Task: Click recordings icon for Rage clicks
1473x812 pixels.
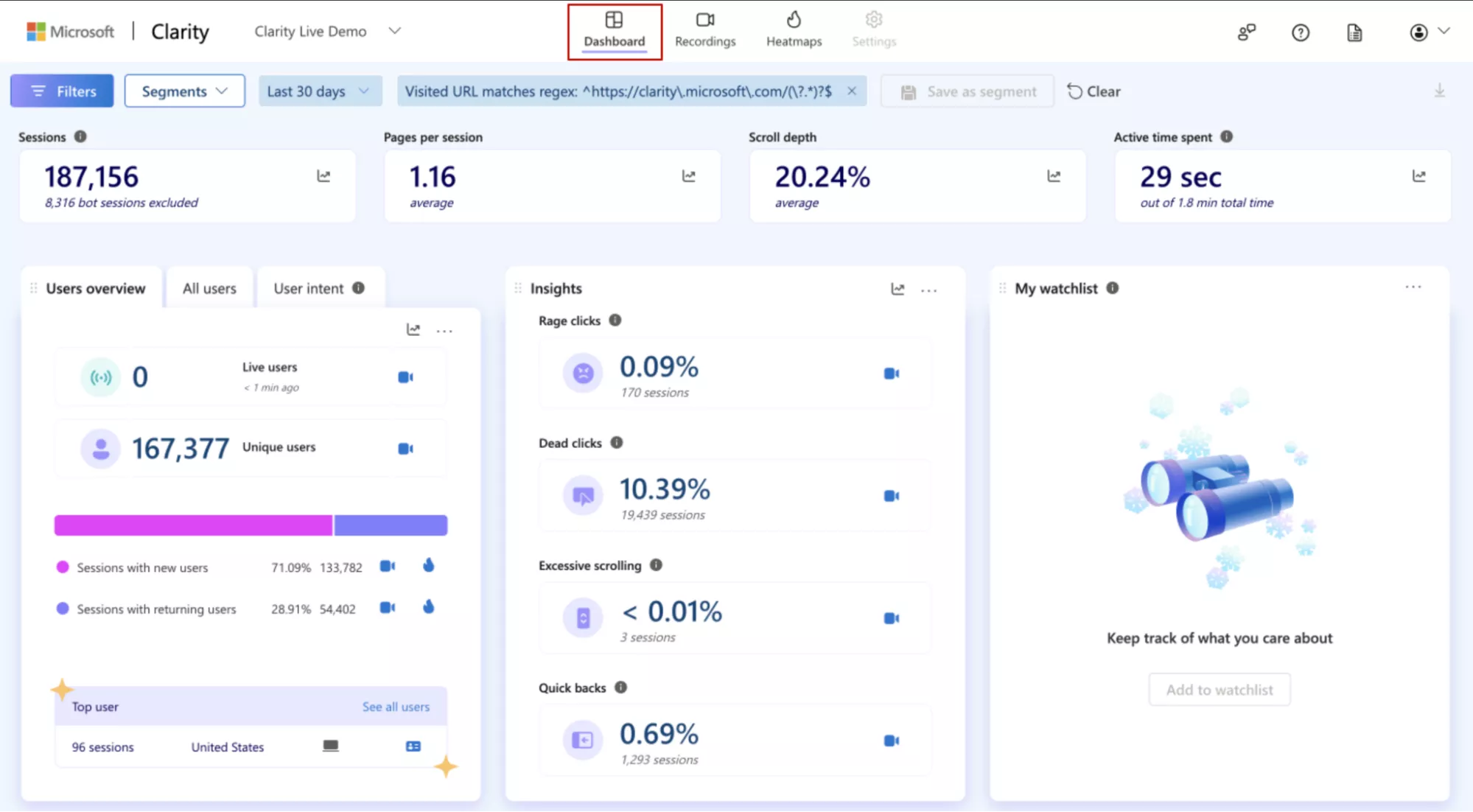Action: tap(891, 374)
